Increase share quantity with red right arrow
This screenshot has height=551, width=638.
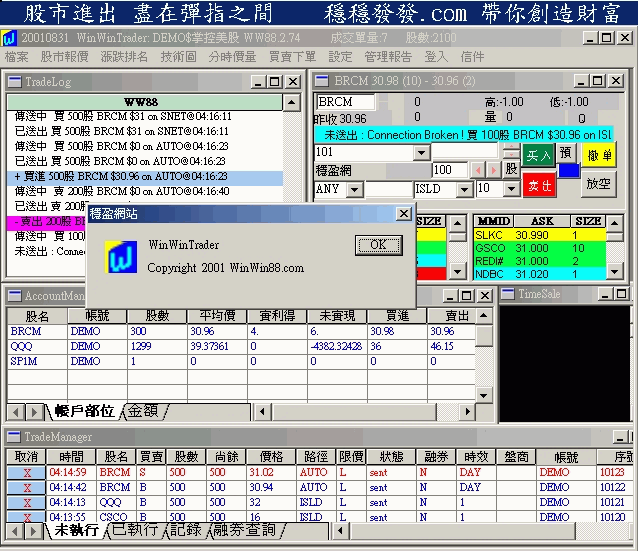(494, 170)
